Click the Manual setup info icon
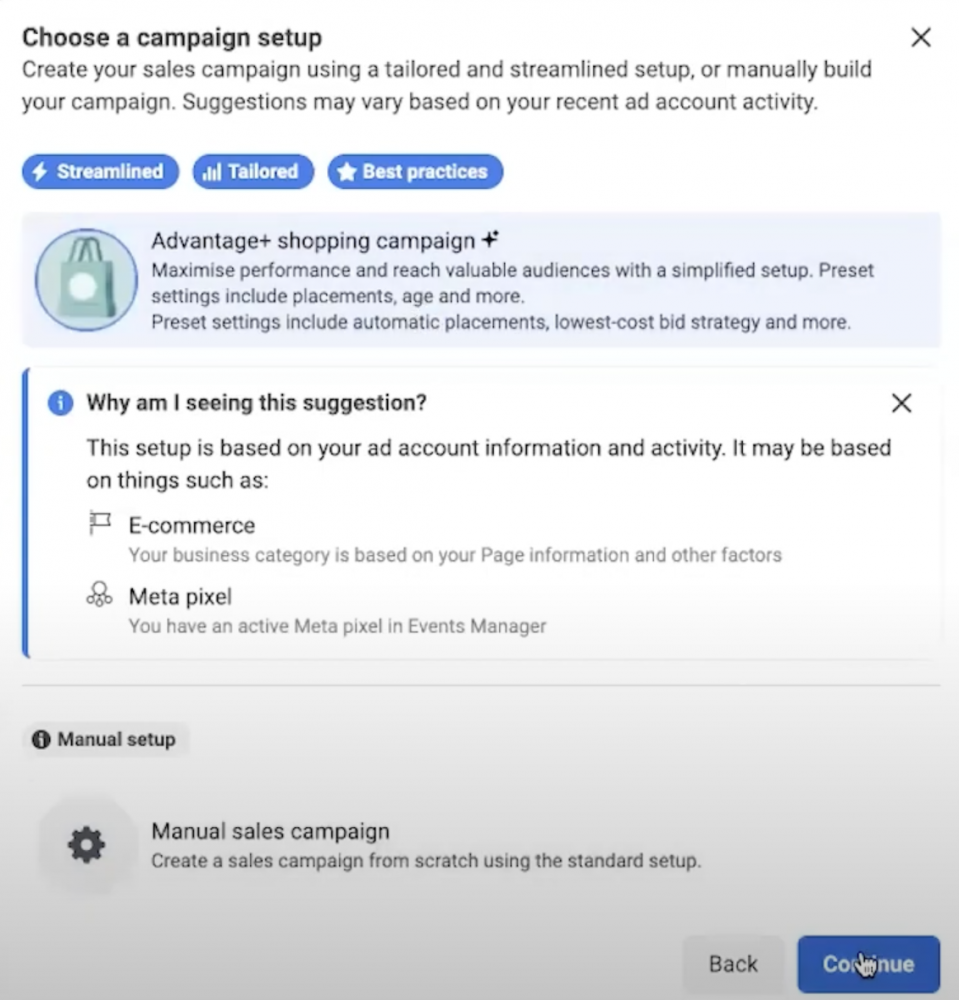Viewport: 959px width, 1000px height. [41, 740]
